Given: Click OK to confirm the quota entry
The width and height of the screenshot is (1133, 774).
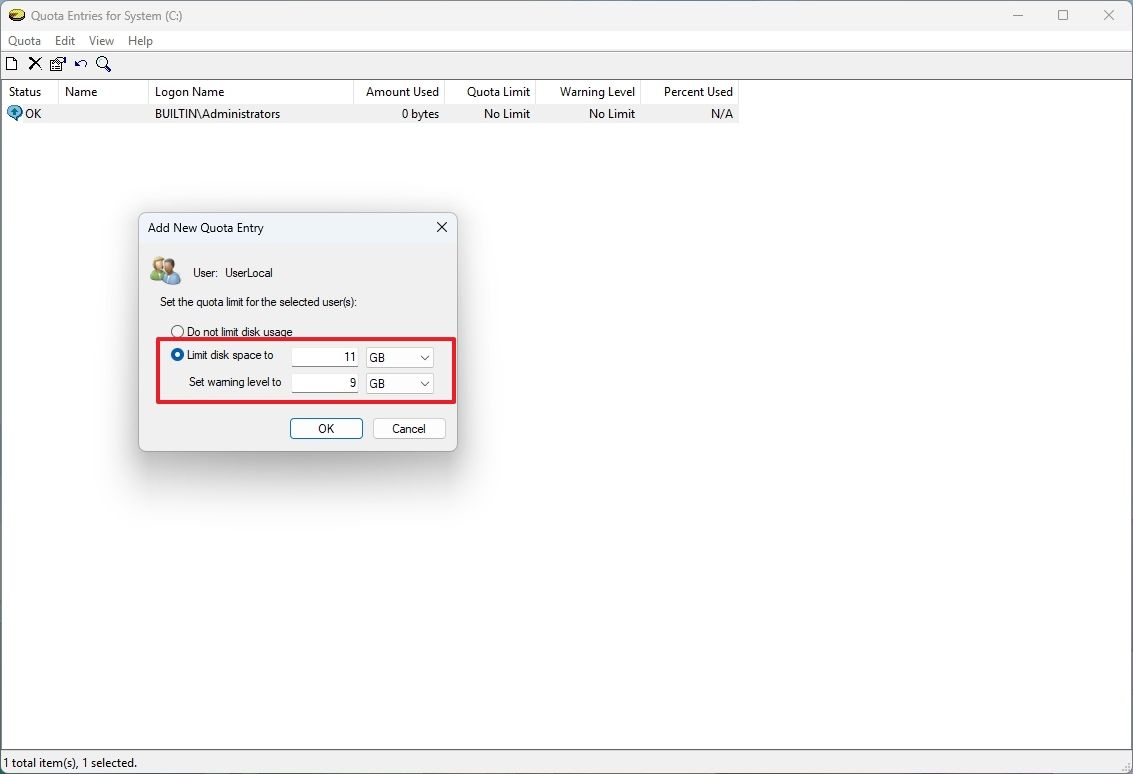Looking at the screenshot, I should (326, 428).
